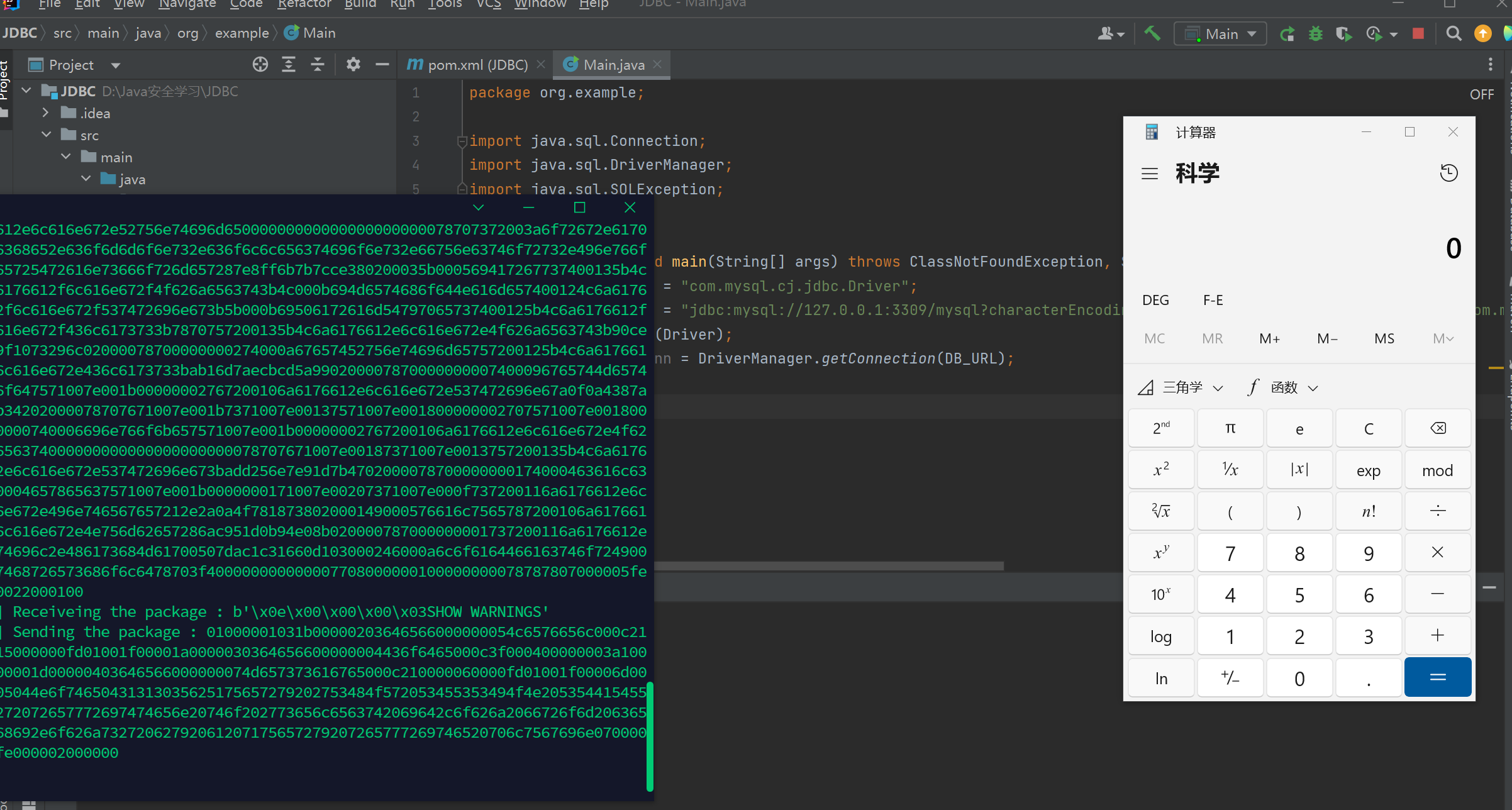Click the Main breadcrumb in navigation bar
1512x810 pixels.
point(311,33)
